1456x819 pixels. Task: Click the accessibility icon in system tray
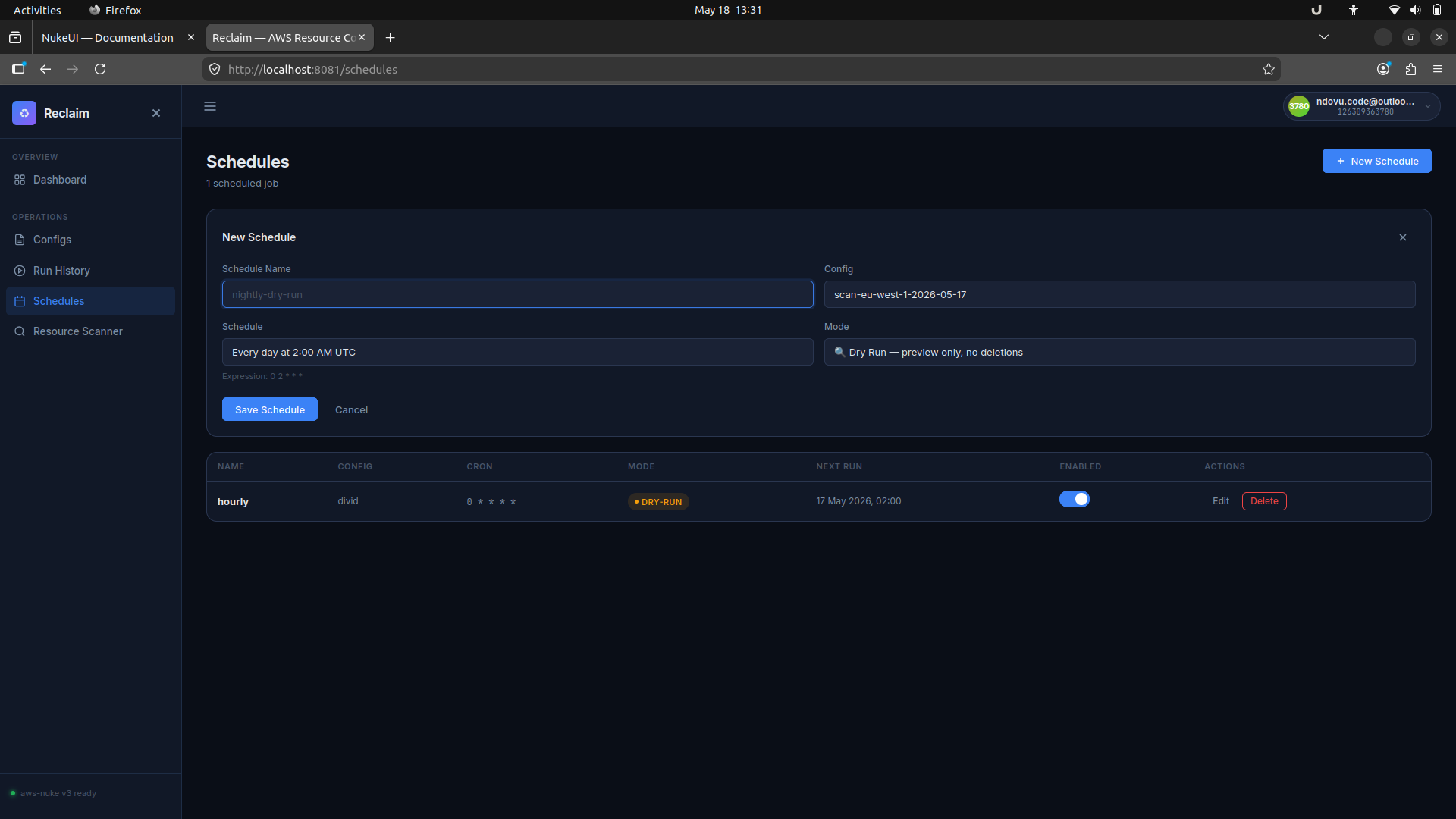1354,10
